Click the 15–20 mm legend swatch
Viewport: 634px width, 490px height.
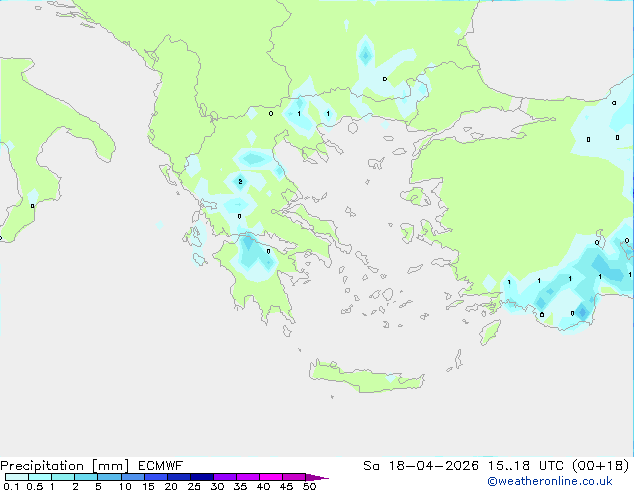(156, 477)
